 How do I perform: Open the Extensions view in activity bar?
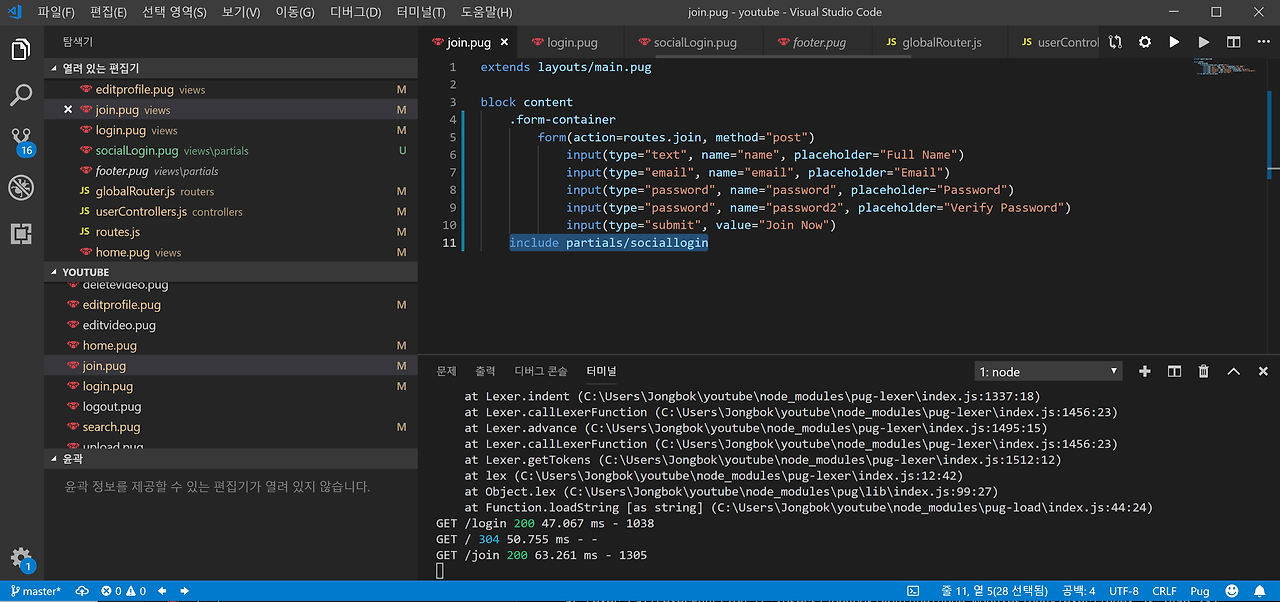coord(21,234)
